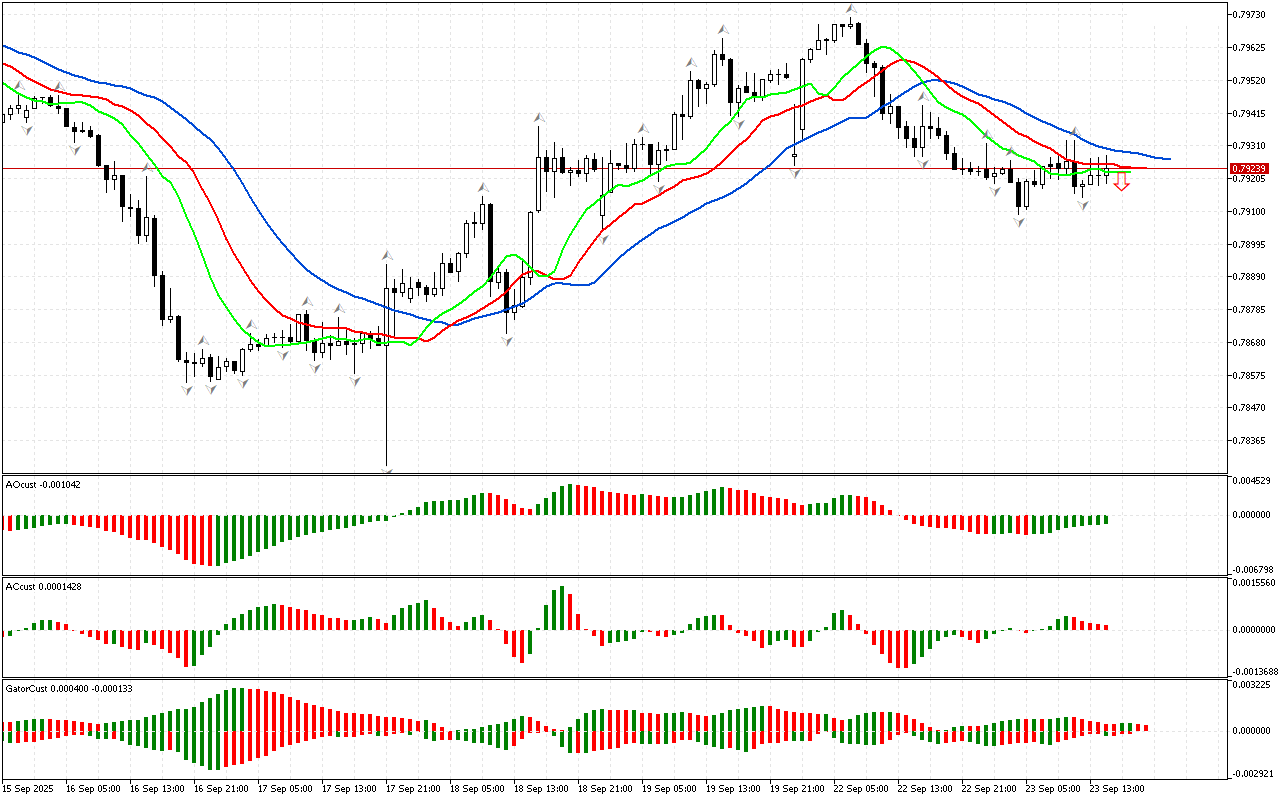
Task: Click the 0.004529 value on AO scale
Action: click(x=1254, y=481)
